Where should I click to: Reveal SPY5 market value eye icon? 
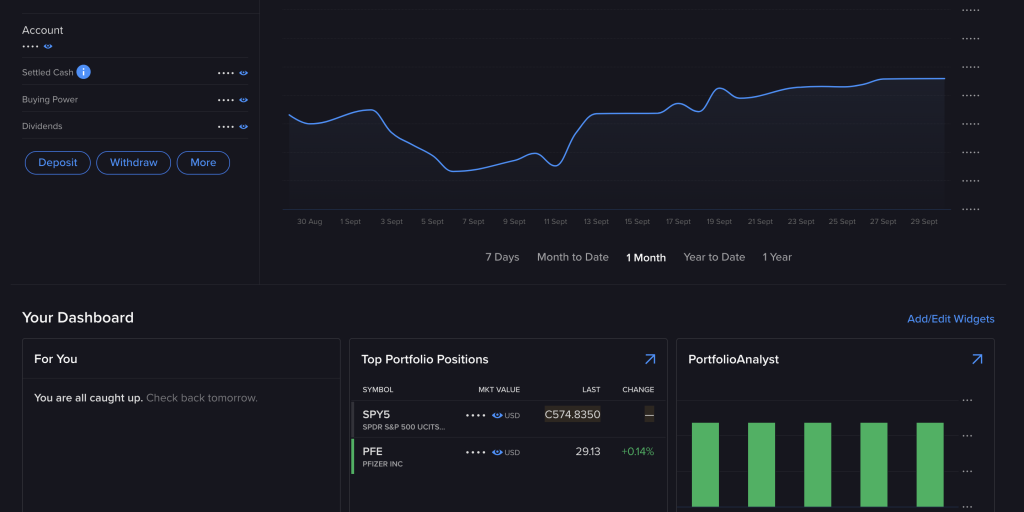[497, 415]
